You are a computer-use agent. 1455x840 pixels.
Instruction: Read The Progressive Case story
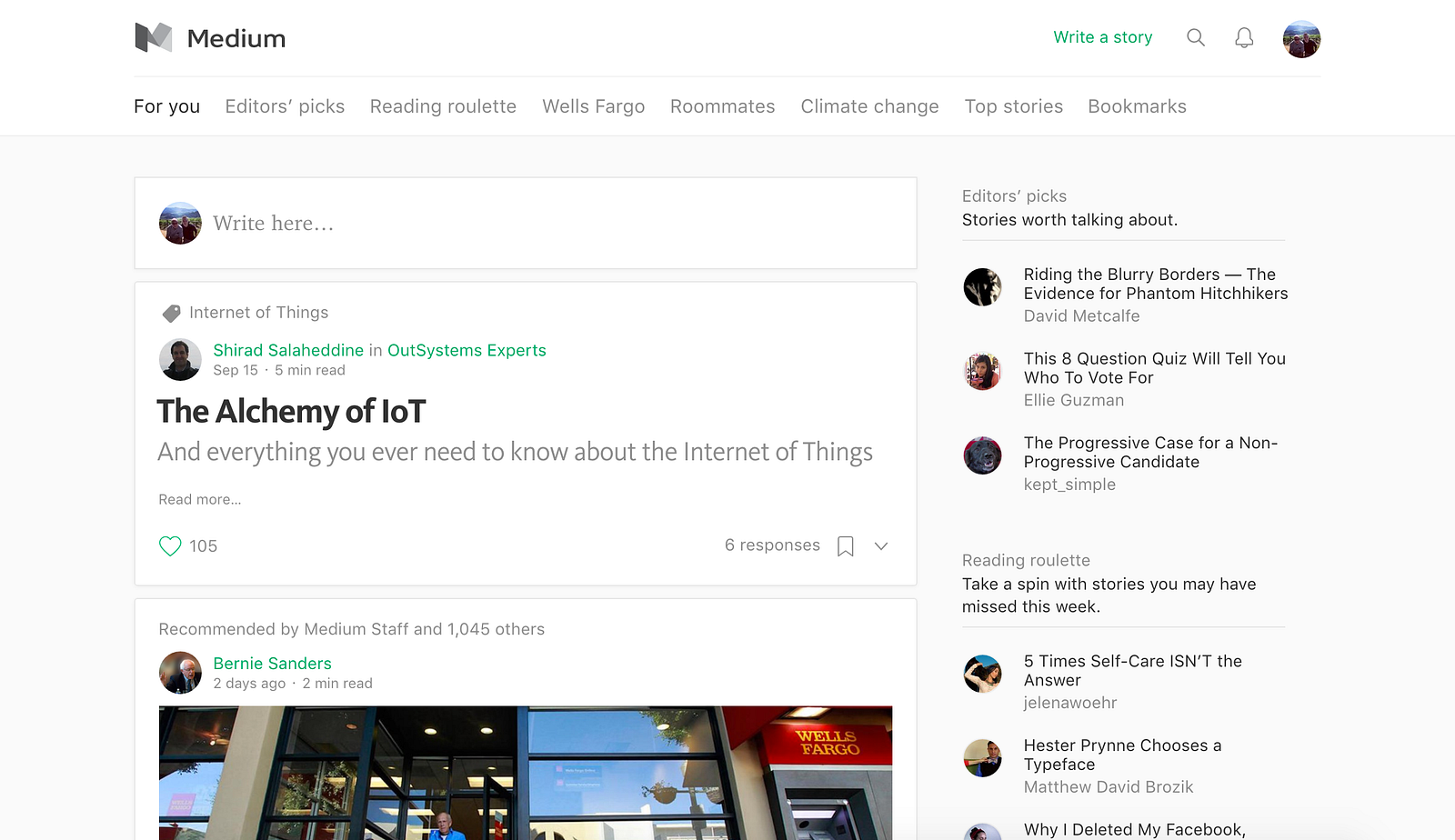point(1151,453)
